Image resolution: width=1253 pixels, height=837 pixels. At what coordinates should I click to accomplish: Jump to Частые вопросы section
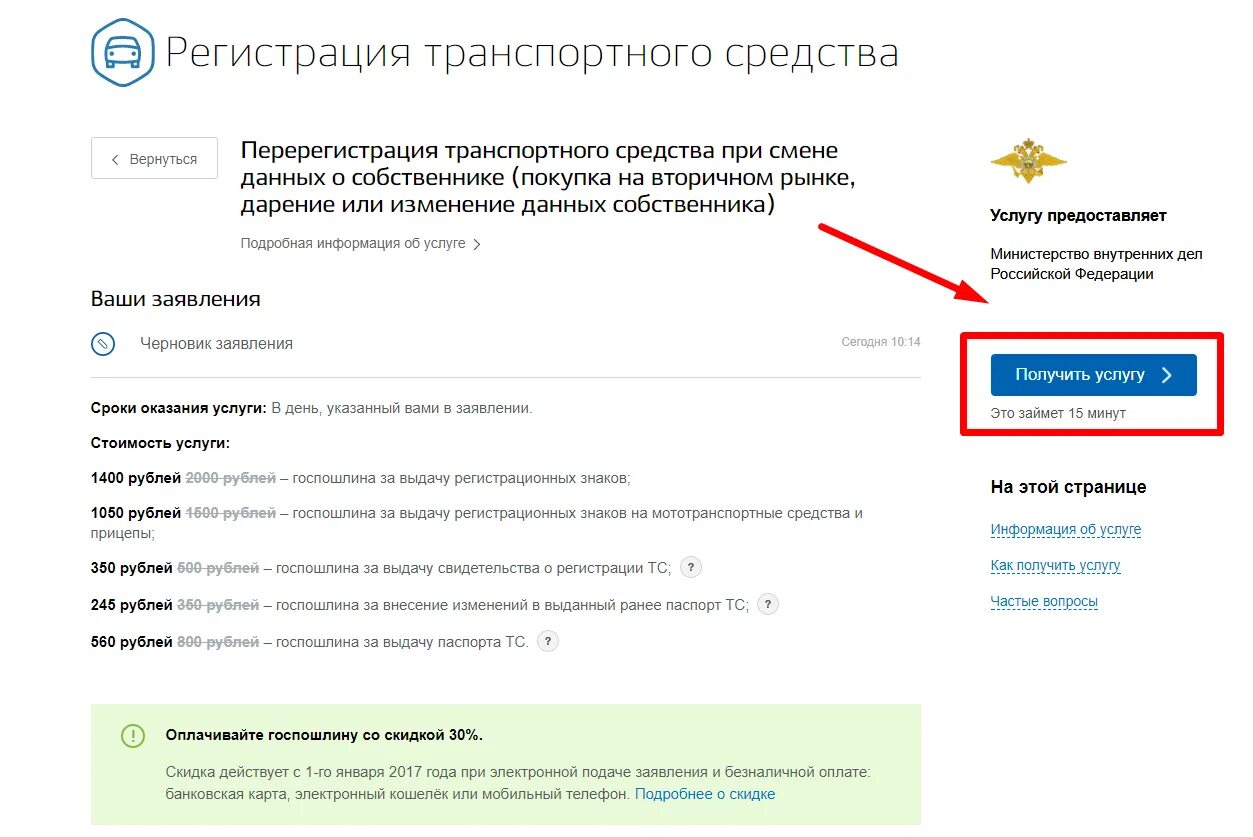click(1044, 602)
